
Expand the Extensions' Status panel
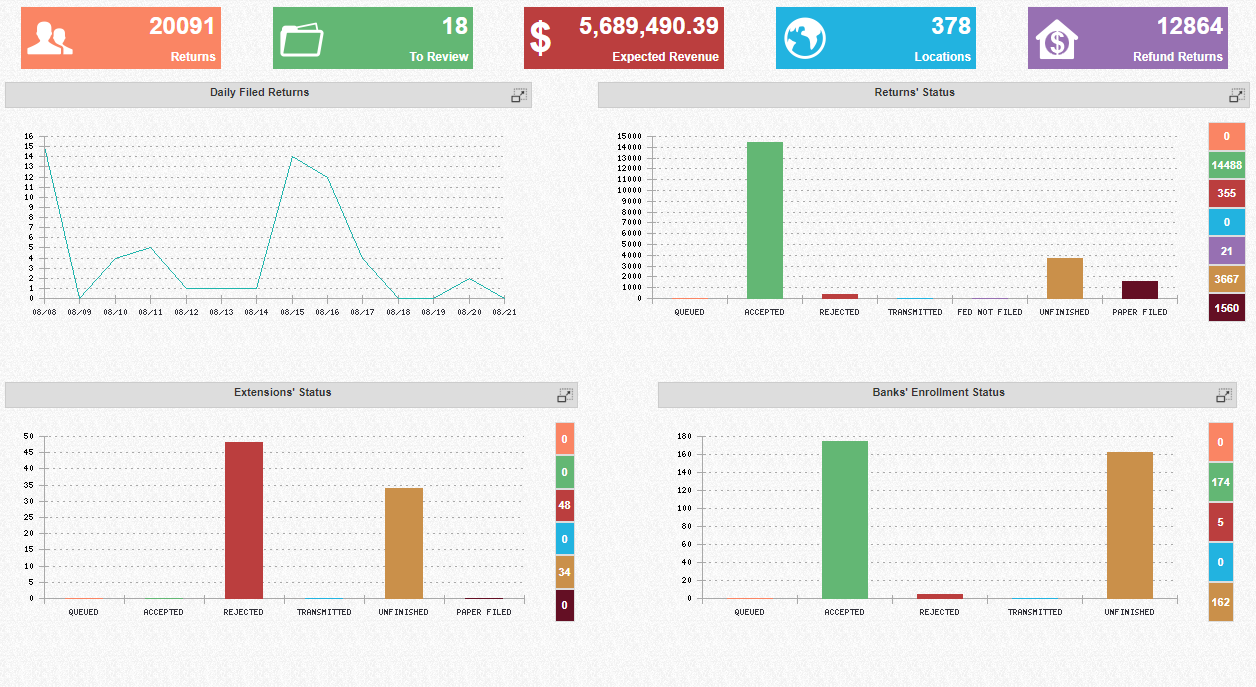point(565,395)
